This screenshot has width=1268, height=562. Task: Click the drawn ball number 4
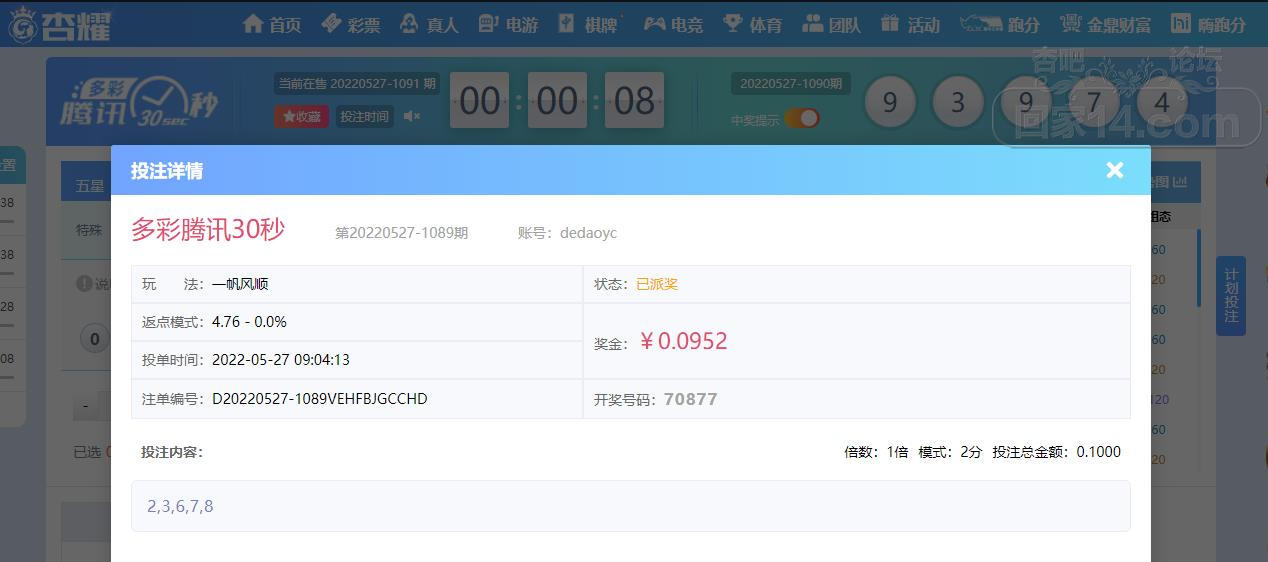click(x=1162, y=102)
